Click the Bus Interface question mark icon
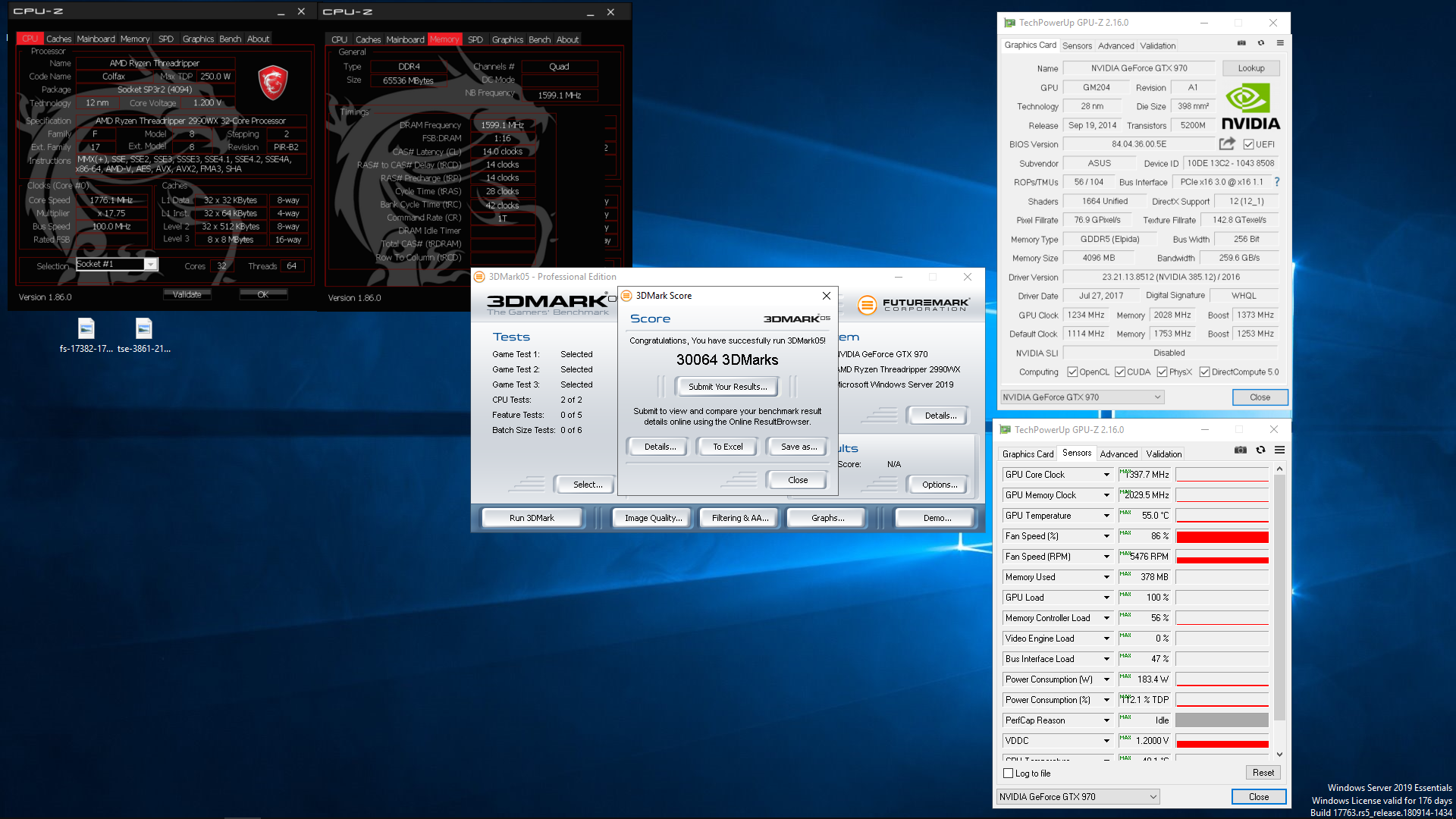 pos(1277,182)
